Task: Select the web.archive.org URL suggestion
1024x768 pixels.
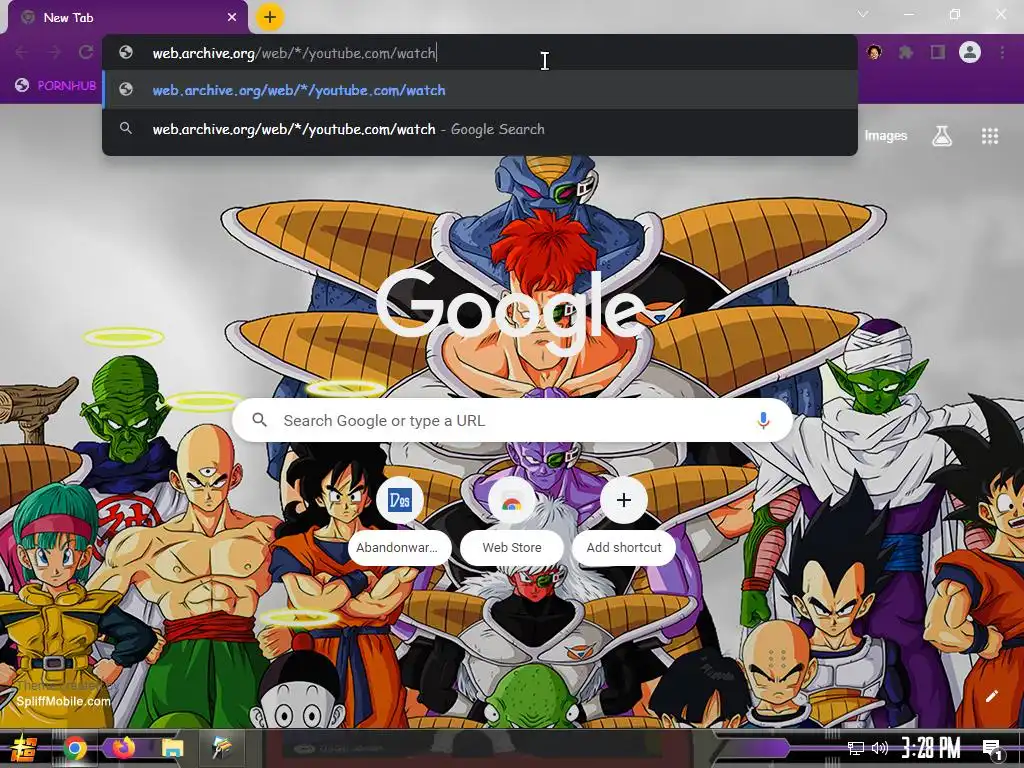Action: [480, 90]
